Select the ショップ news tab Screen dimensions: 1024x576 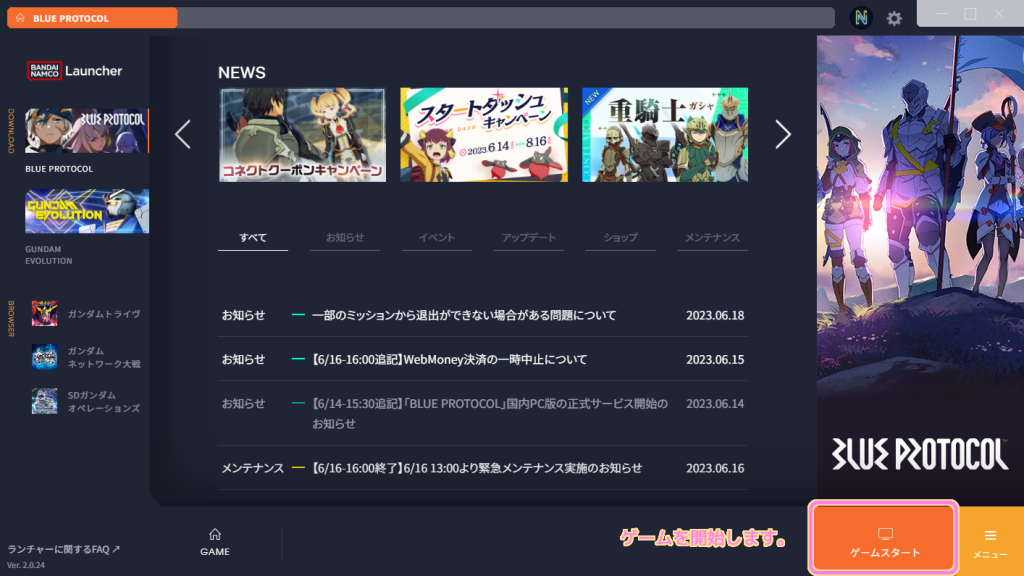620,238
